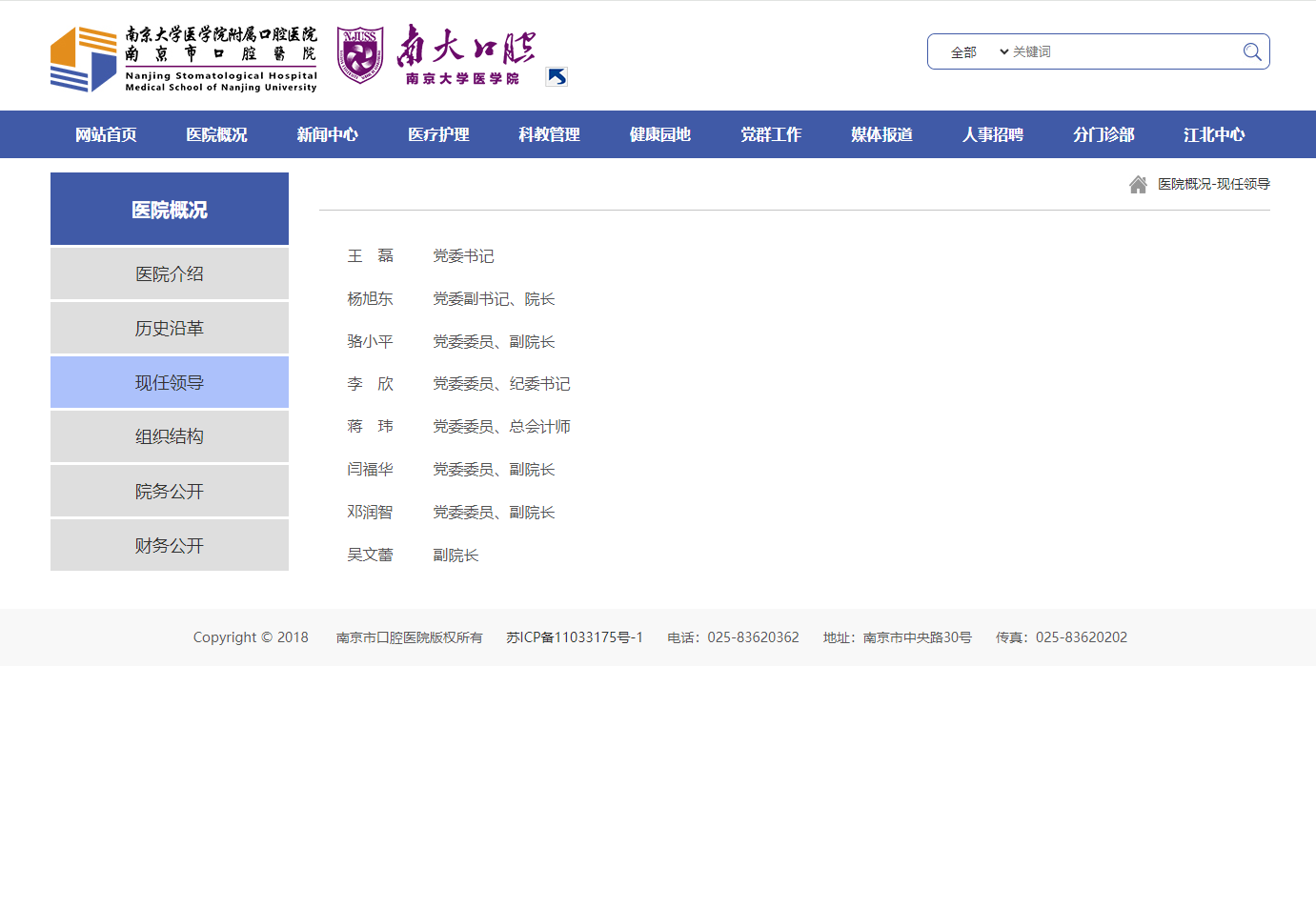Click the 医院概况-现任领导 breadcrumb text
The image size is (1316, 909).
1214,184
